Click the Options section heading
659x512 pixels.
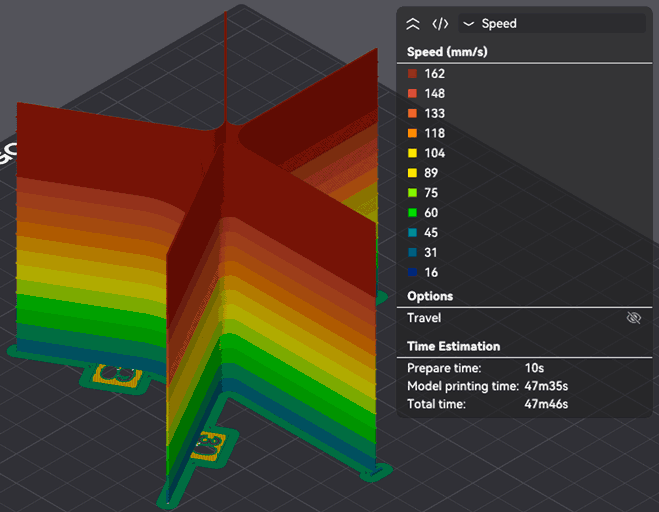(430, 296)
